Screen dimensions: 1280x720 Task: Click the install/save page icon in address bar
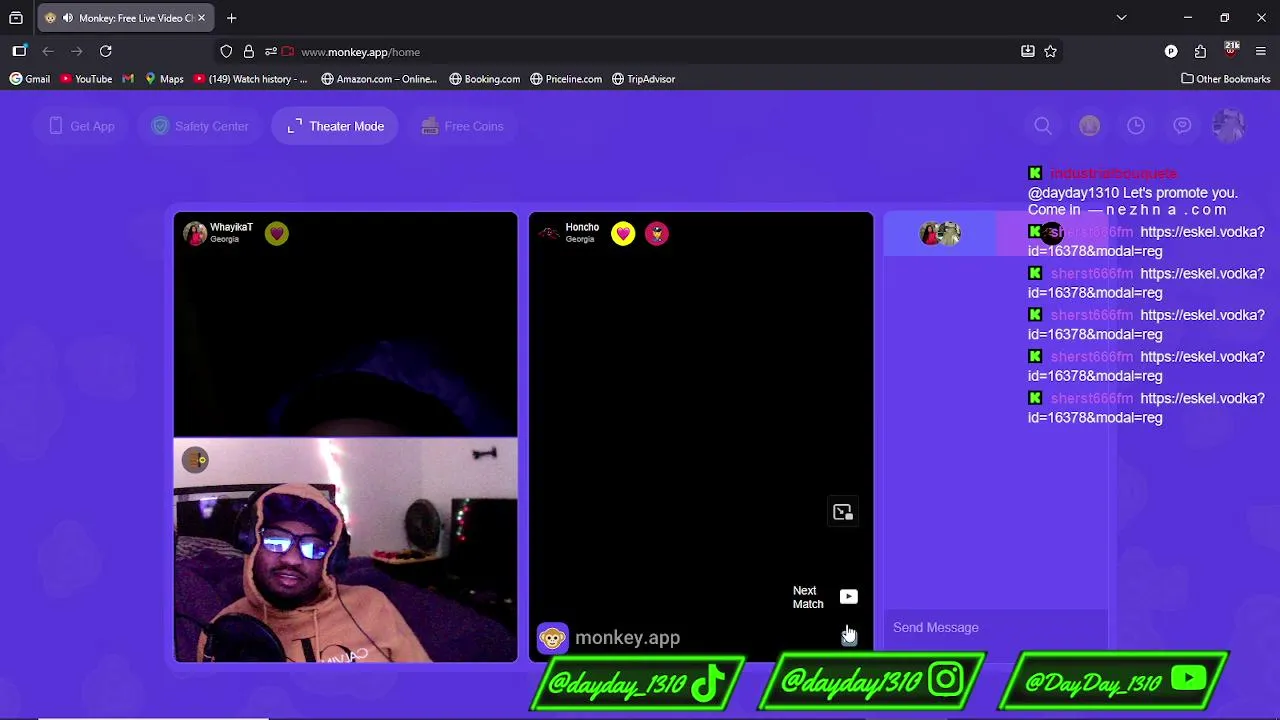[1027, 51]
